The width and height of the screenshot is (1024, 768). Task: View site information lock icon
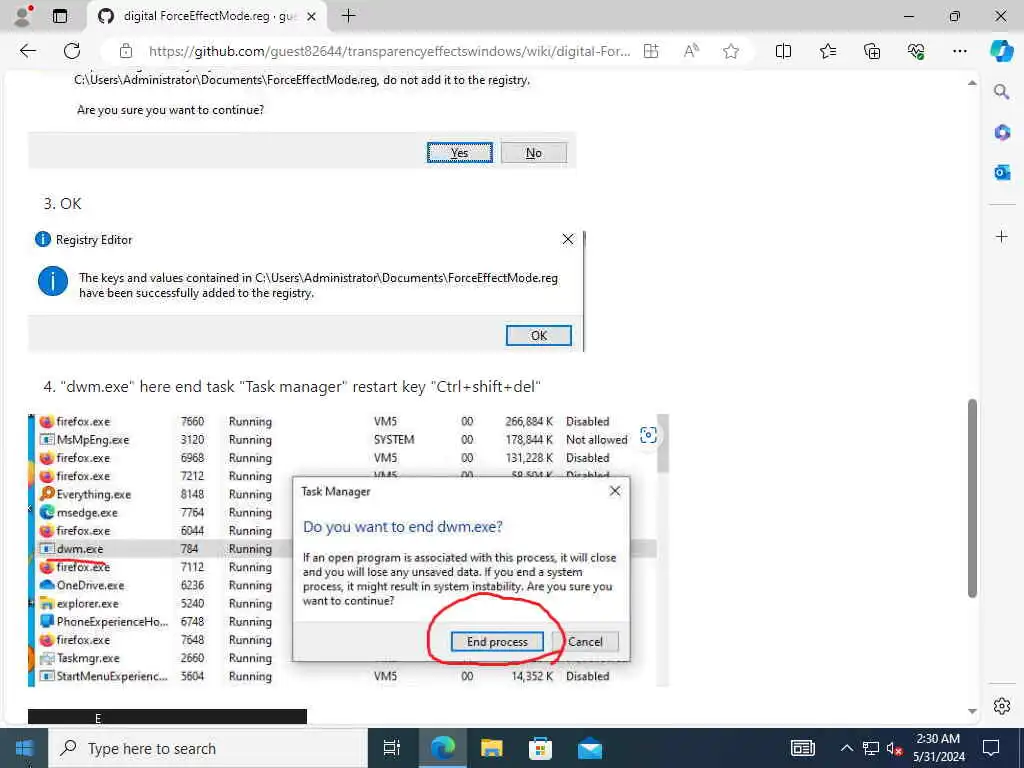125,51
